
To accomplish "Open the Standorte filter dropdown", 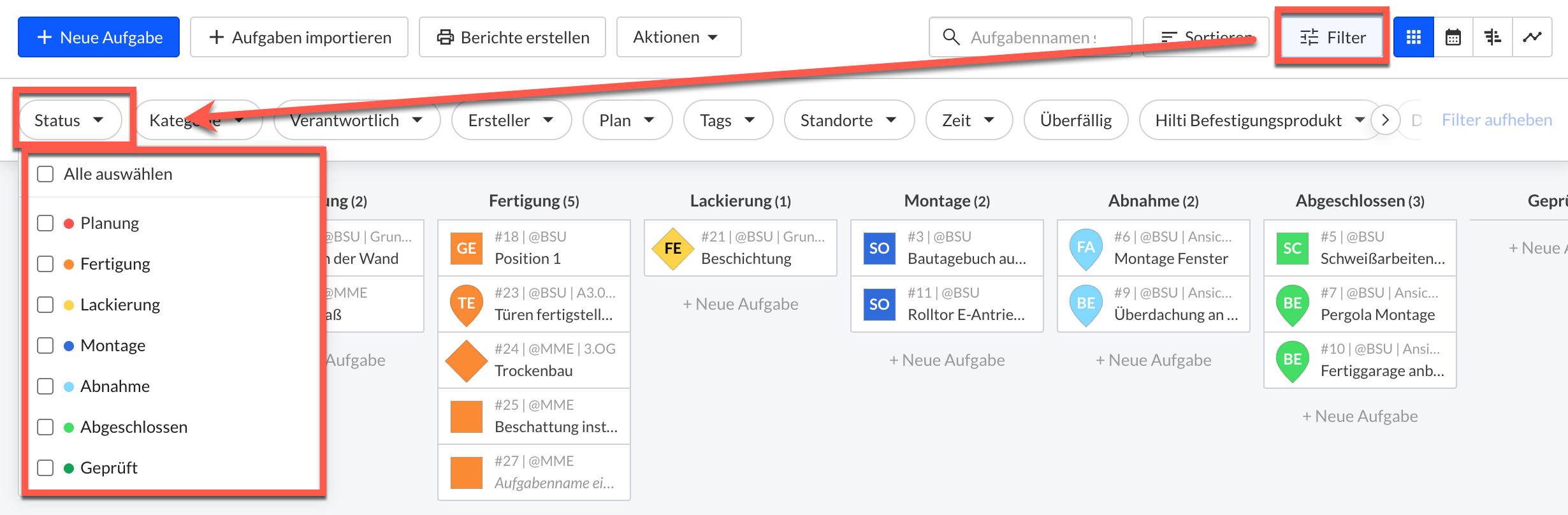I will click(848, 120).
